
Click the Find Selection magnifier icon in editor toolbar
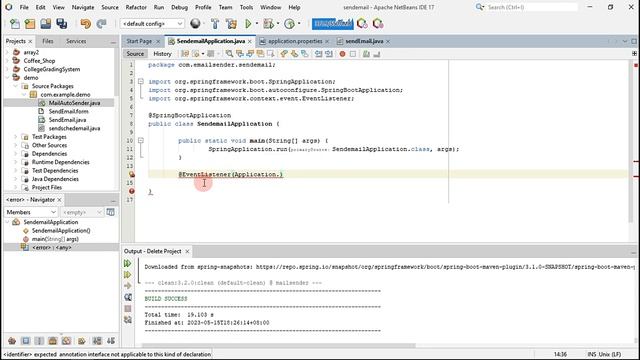click(229, 54)
